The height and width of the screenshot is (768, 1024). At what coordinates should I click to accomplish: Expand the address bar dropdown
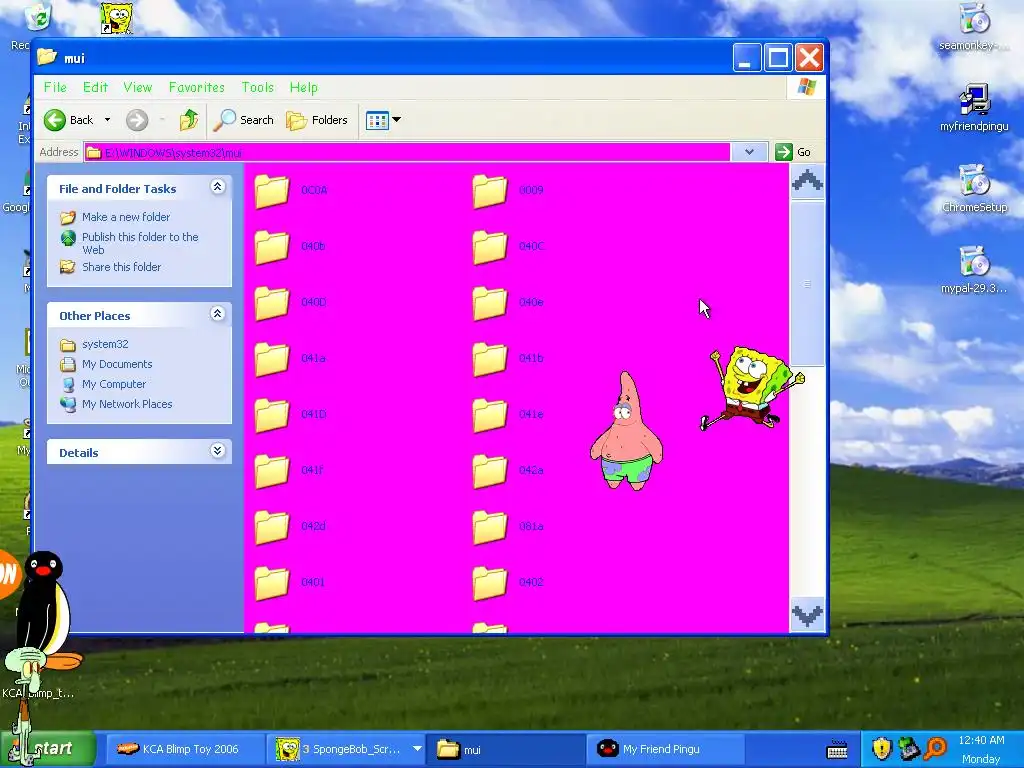pos(749,152)
